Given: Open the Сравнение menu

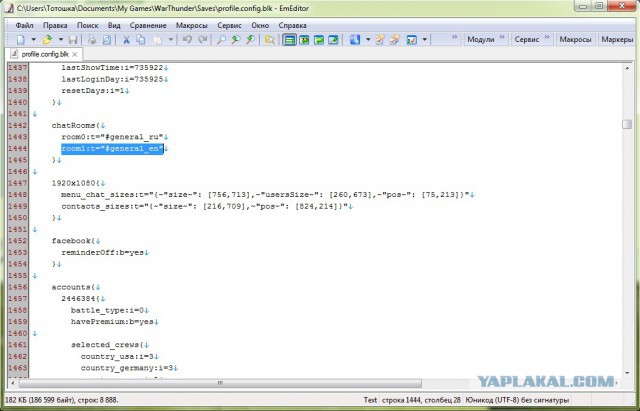Looking at the screenshot, I should (x=148, y=25).
